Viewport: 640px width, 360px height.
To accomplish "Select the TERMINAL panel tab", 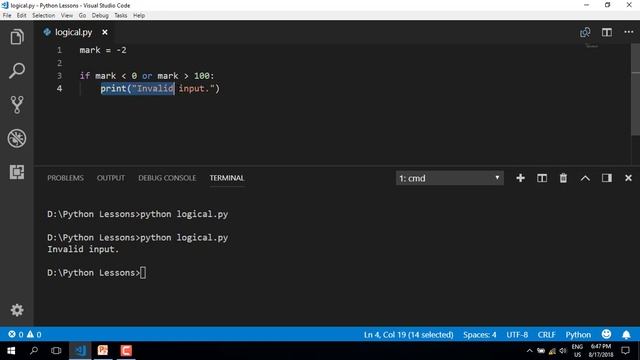I will coord(227,178).
